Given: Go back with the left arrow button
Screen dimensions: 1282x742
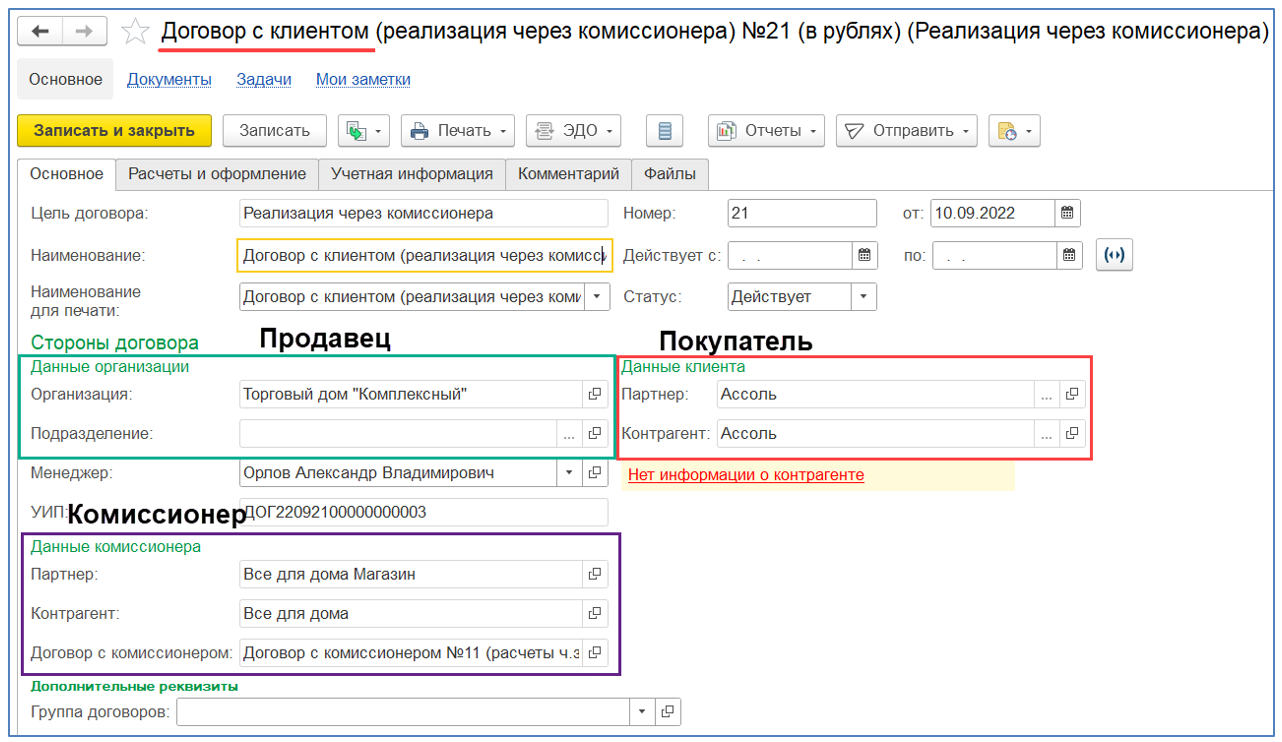Looking at the screenshot, I should pyautogui.click(x=41, y=32).
